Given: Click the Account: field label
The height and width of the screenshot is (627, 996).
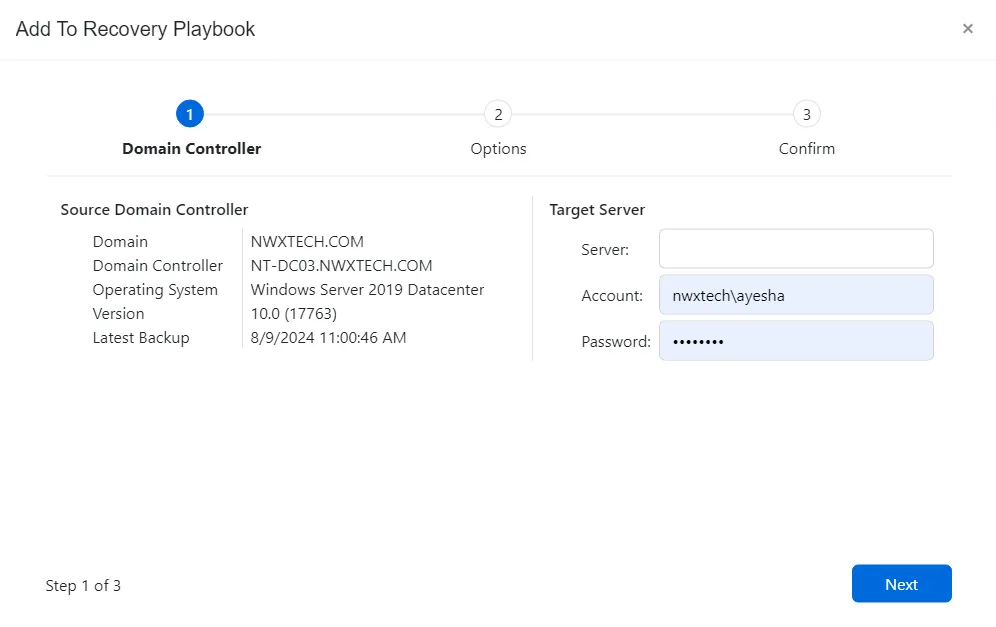Looking at the screenshot, I should click(x=612, y=295).
